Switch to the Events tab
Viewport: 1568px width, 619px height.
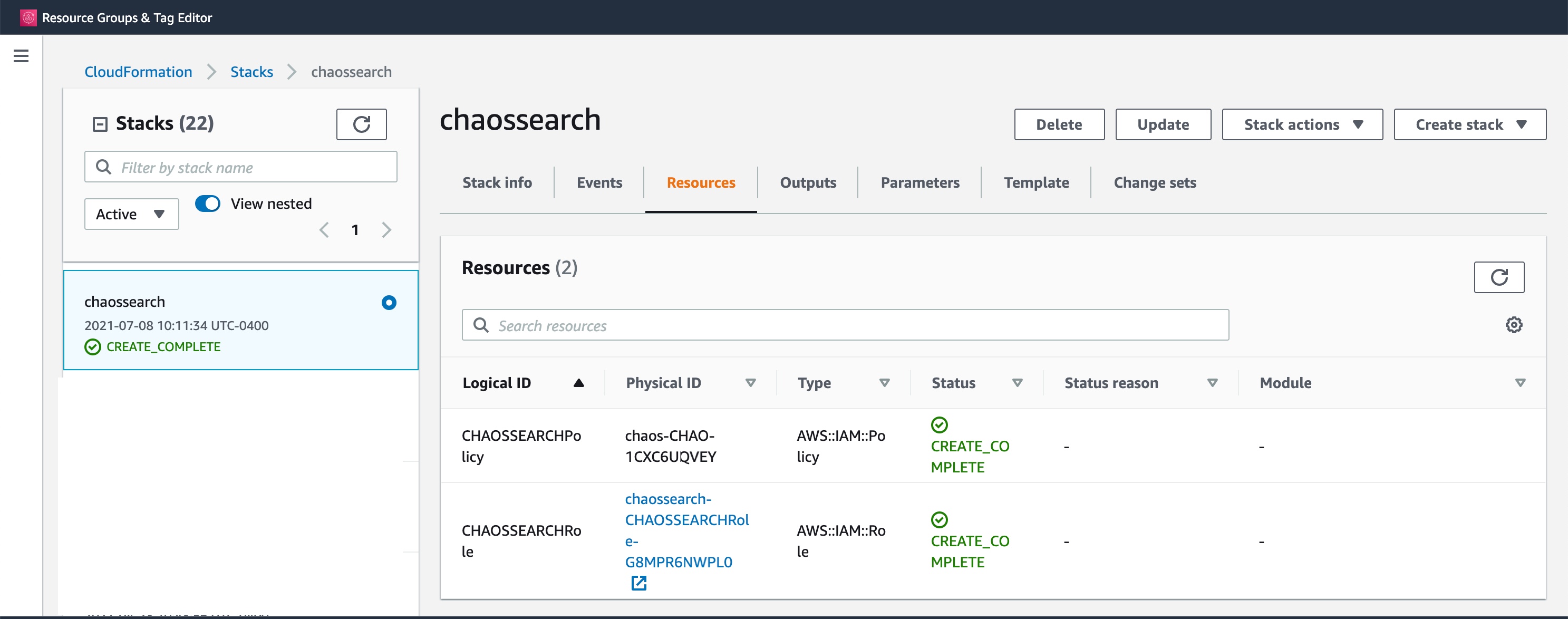(599, 182)
